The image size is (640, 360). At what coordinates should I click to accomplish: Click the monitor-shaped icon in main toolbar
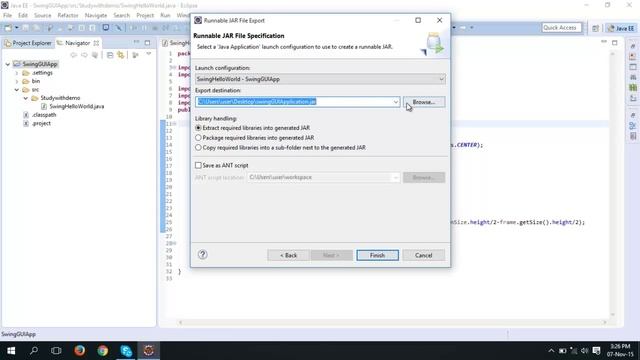tap(106, 28)
